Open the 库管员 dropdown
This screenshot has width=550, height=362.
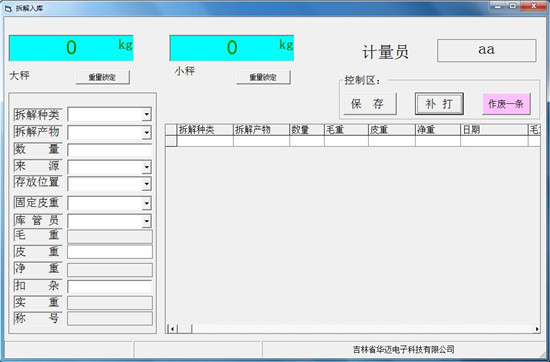click(147, 221)
